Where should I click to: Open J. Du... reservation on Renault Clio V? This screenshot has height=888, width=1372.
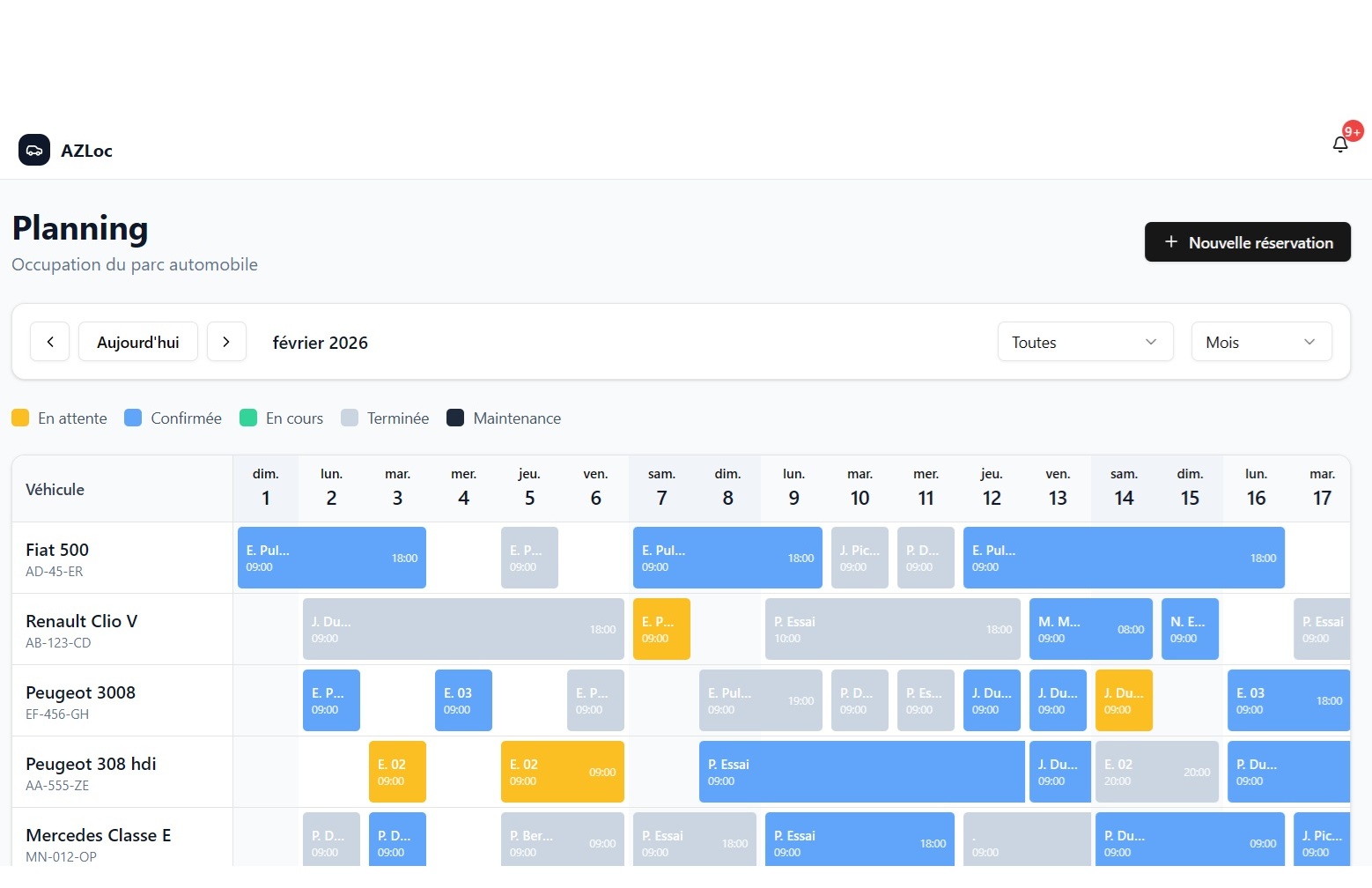click(463, 629)
